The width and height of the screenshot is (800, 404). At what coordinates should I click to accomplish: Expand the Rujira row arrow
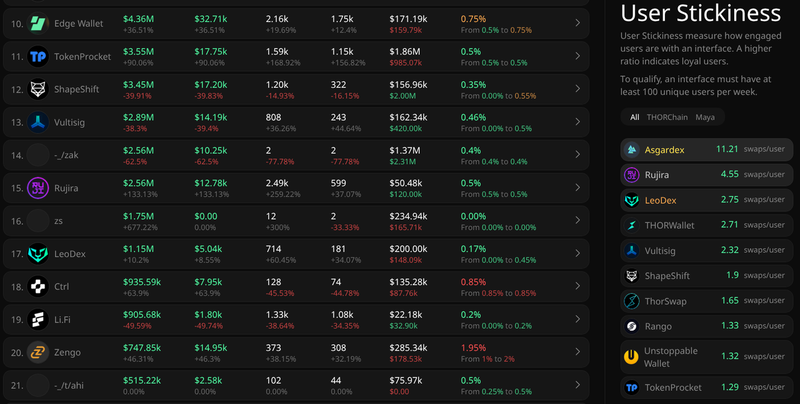point(577,187)
